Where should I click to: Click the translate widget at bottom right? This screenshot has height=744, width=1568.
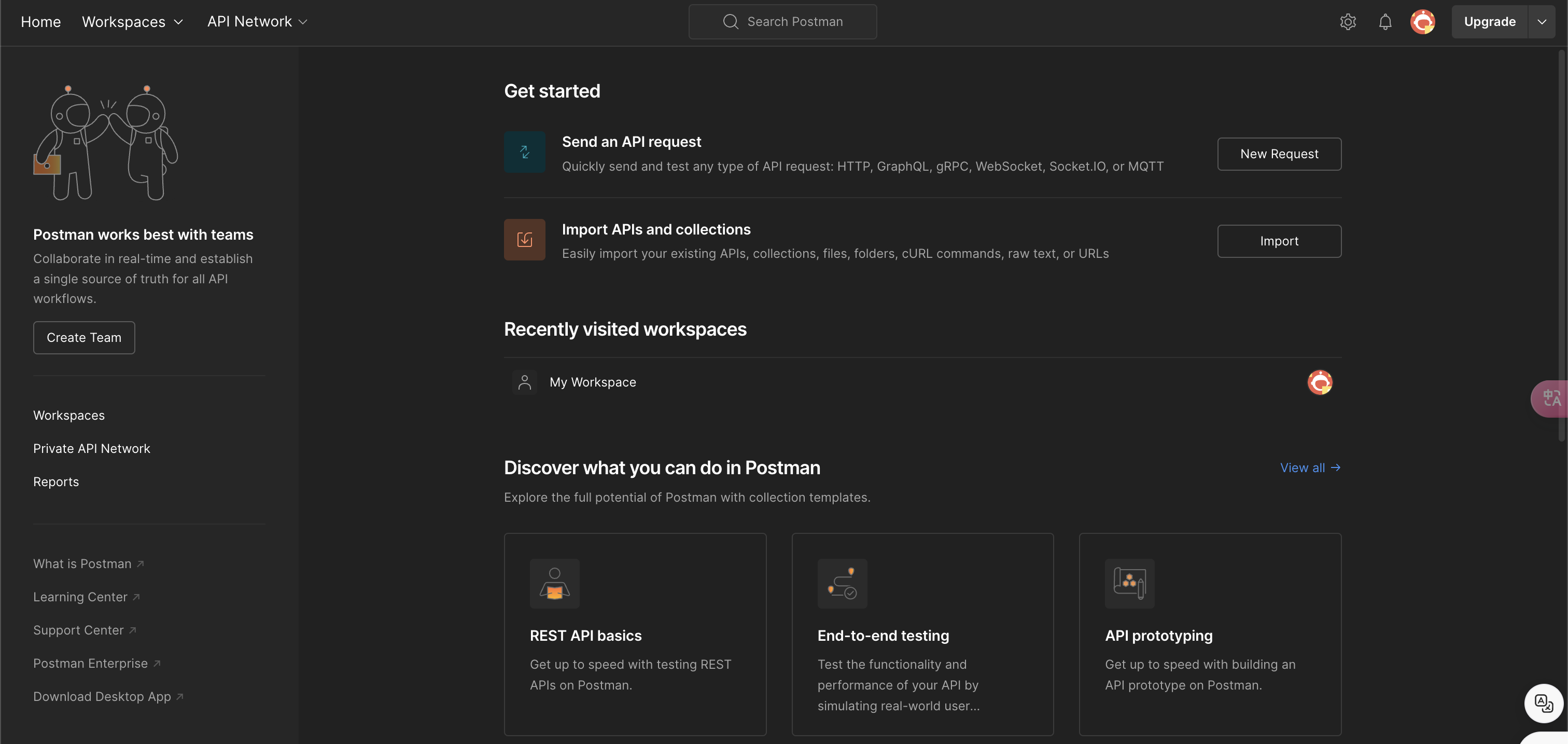click(x=1543, y=703)
